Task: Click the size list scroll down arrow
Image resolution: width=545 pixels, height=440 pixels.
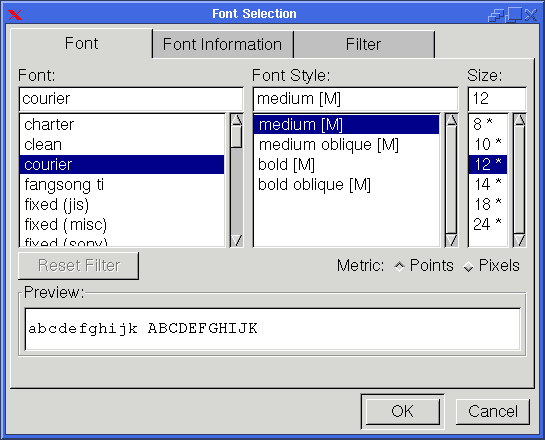Action: (520, 240)
